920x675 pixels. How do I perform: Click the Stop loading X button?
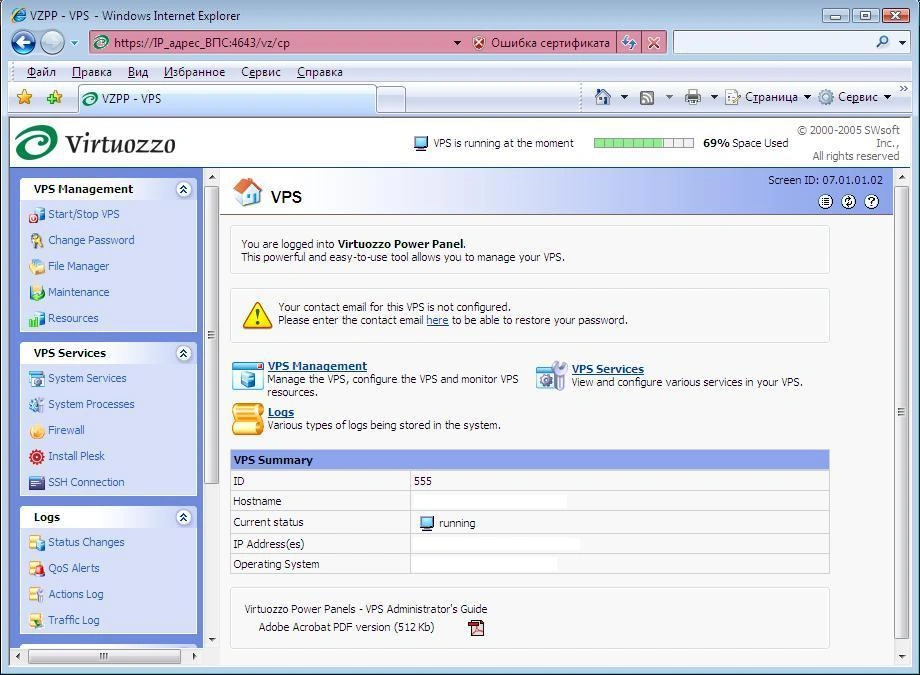click(654, 42)
